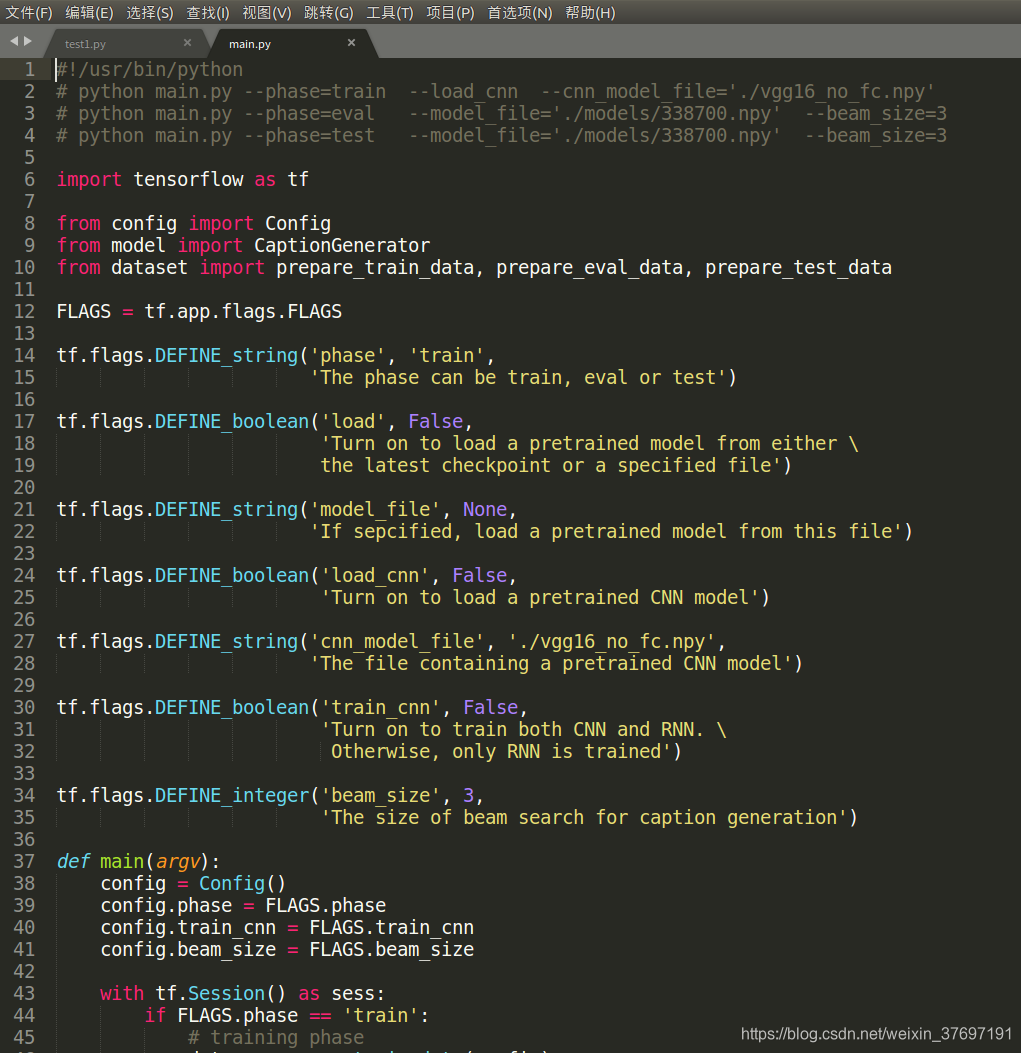Image resolution: width=1021 pixels, height=1053 pixels.
Task: Open the 工具(T) menu
Action: click(390, 13)
